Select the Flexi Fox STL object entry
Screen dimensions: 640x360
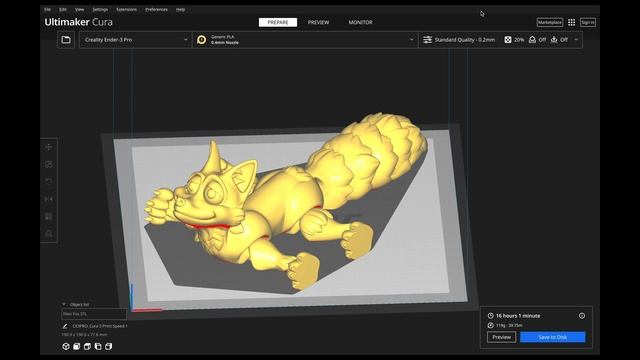point(93,314)
